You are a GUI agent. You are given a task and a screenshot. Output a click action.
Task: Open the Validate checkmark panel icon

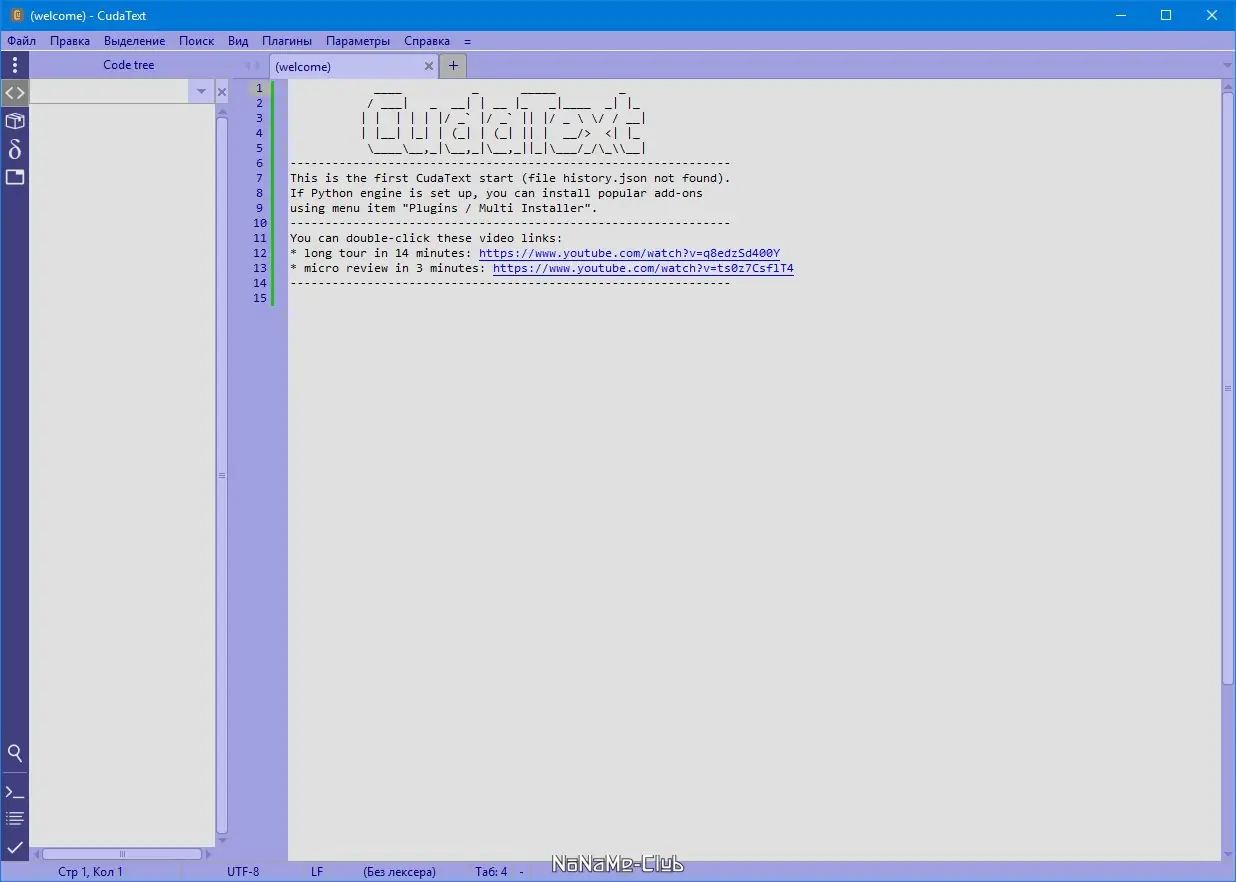point(14,847)
